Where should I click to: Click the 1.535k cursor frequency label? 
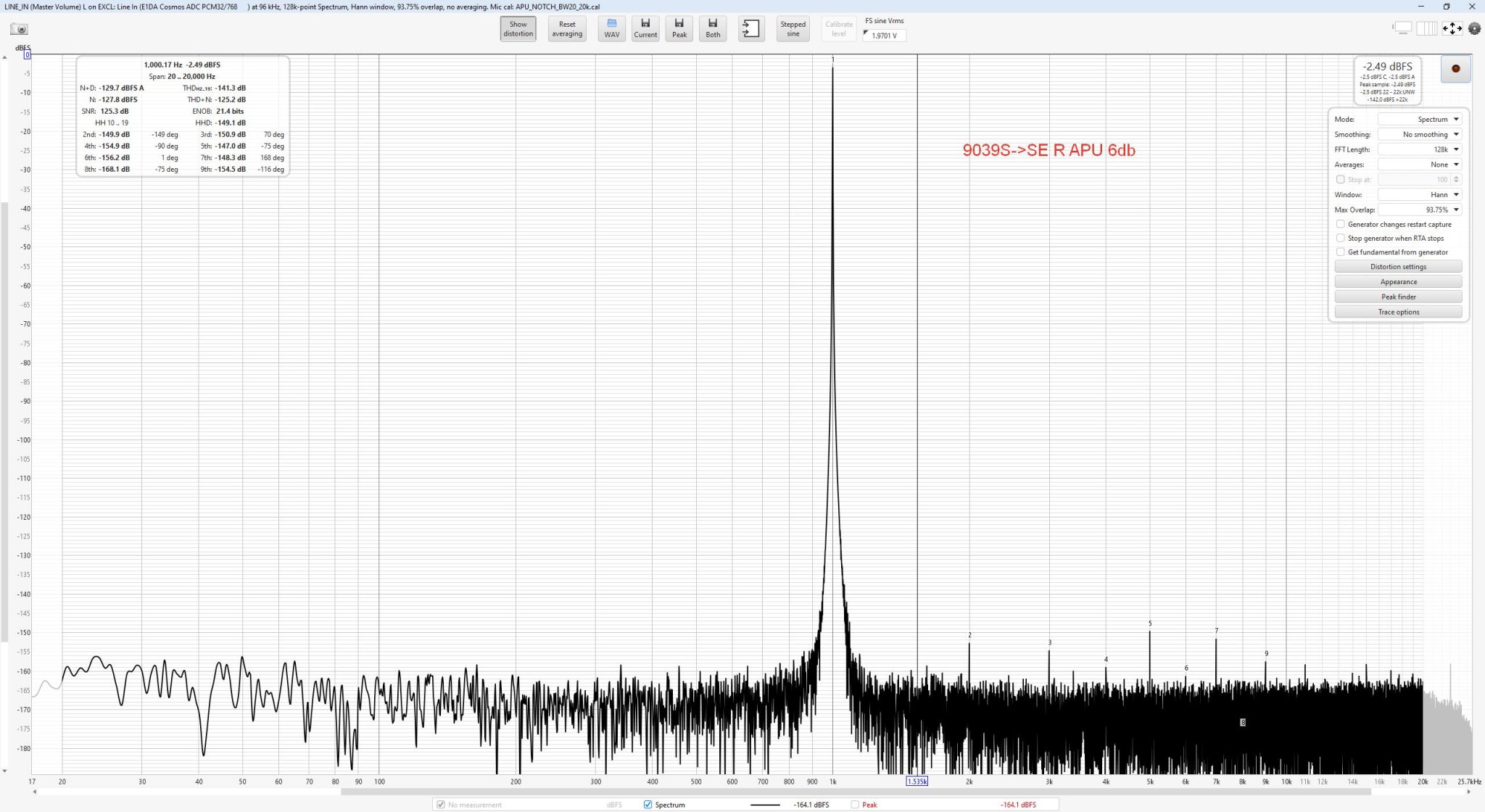[917, 782]
